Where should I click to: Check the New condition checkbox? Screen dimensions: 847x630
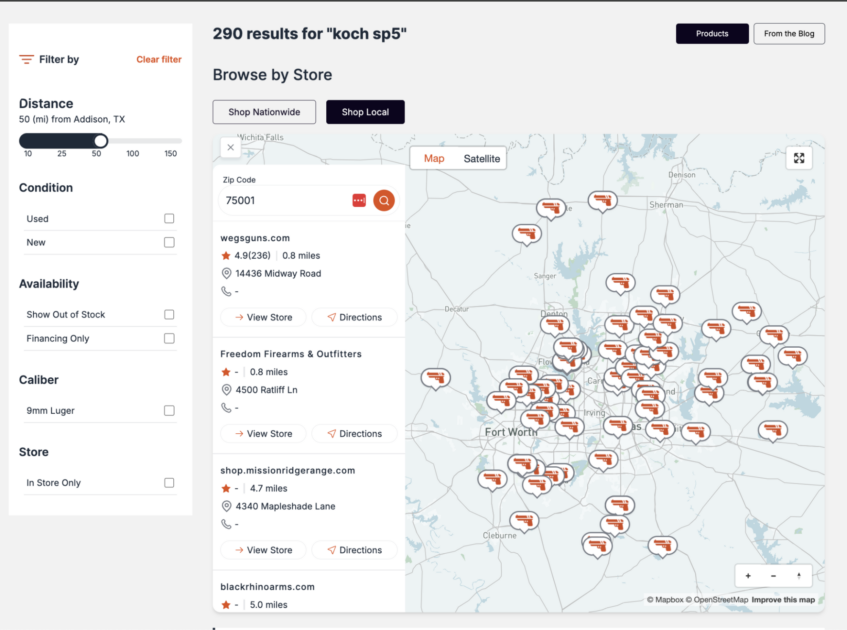(x=169, y=242)
